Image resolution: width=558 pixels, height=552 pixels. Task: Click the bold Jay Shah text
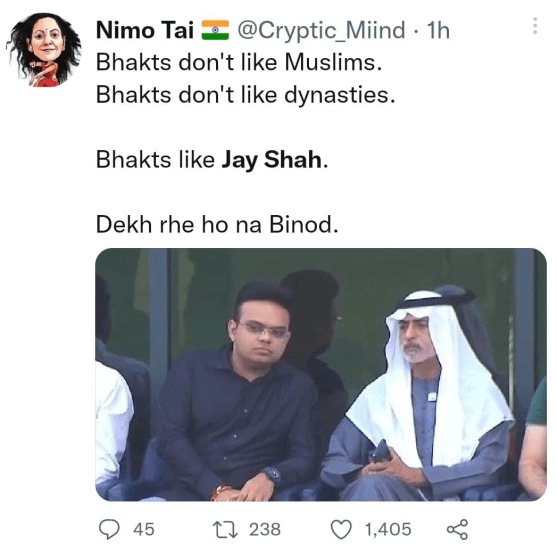(272, 160)
